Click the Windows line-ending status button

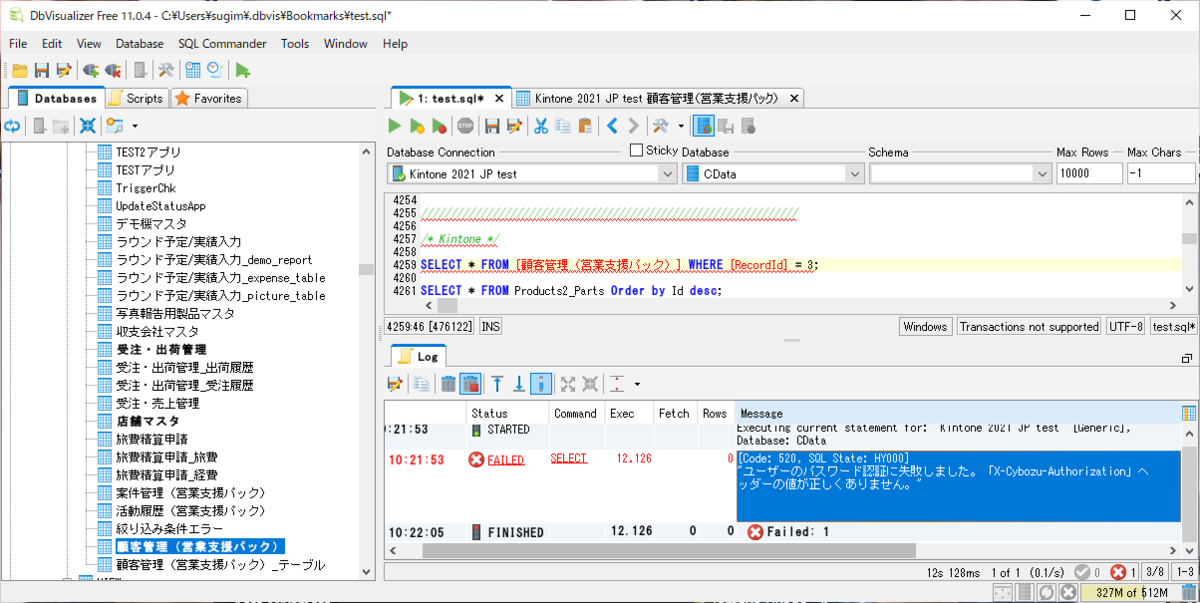click(x=925, y=327)
